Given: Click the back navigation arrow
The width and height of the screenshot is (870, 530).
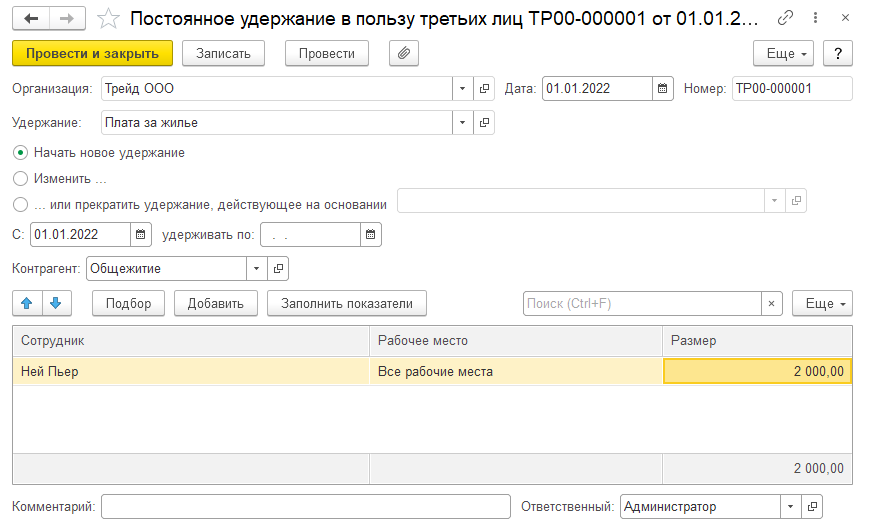Looking at the screenshot, I should (x=31, y=19).
